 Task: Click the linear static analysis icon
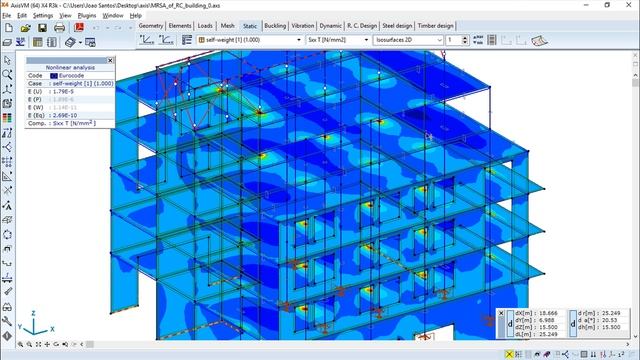[147, 40]
